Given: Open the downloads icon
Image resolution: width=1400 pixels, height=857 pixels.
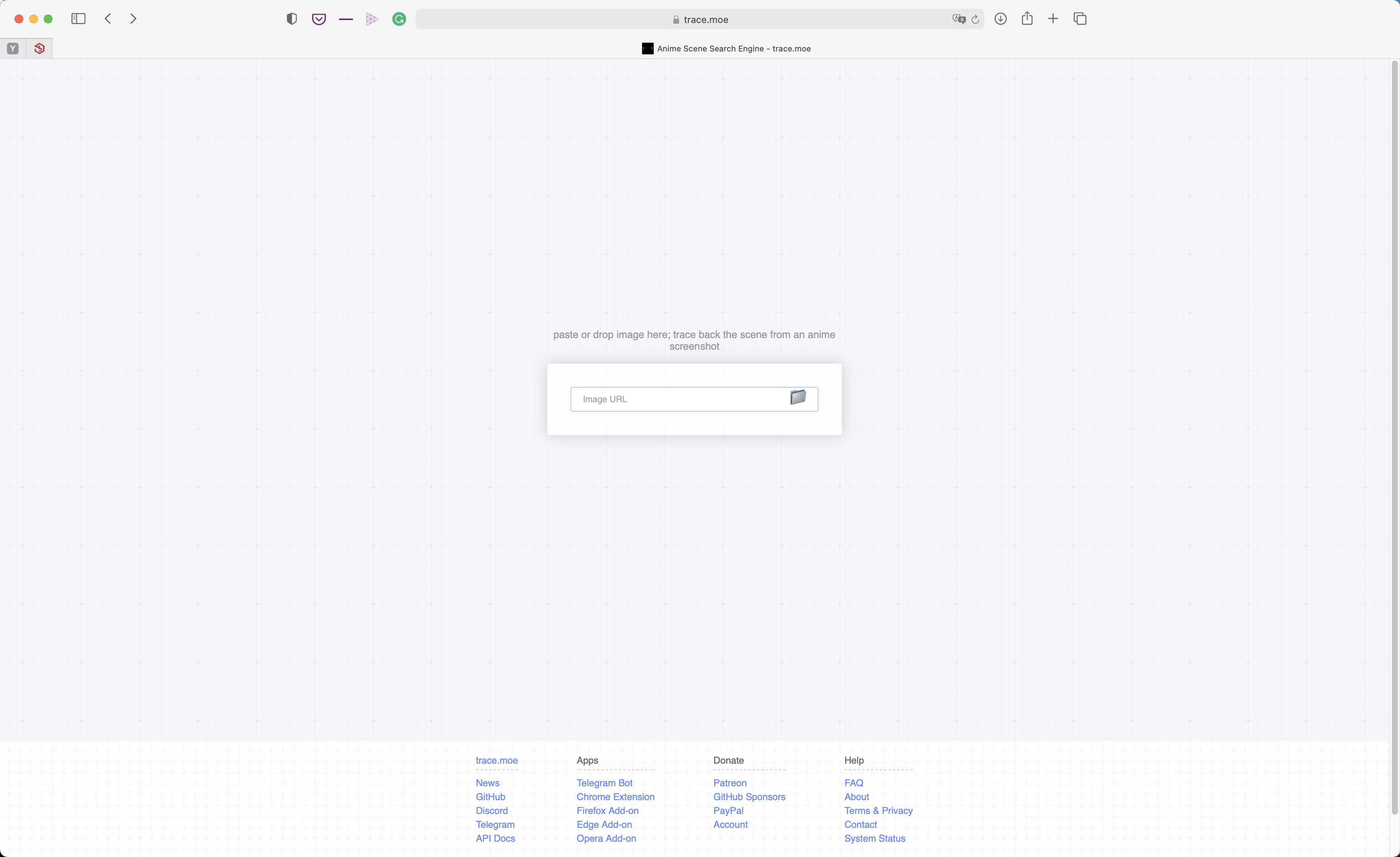Looking at the screenshot, I should pyautogui.click(x=1000, y=19).
